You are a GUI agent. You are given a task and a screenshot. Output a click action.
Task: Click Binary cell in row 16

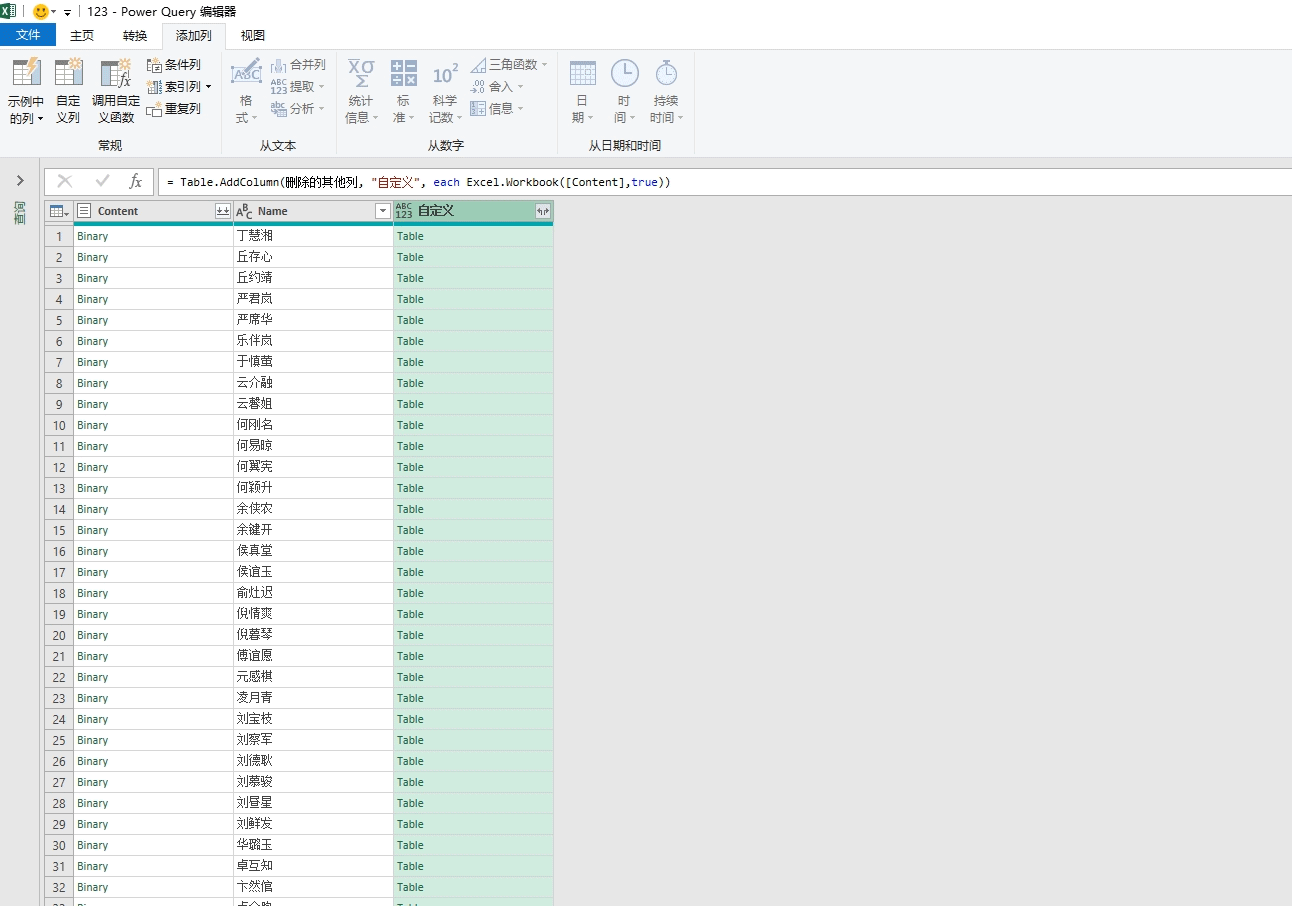click(153, 551)
